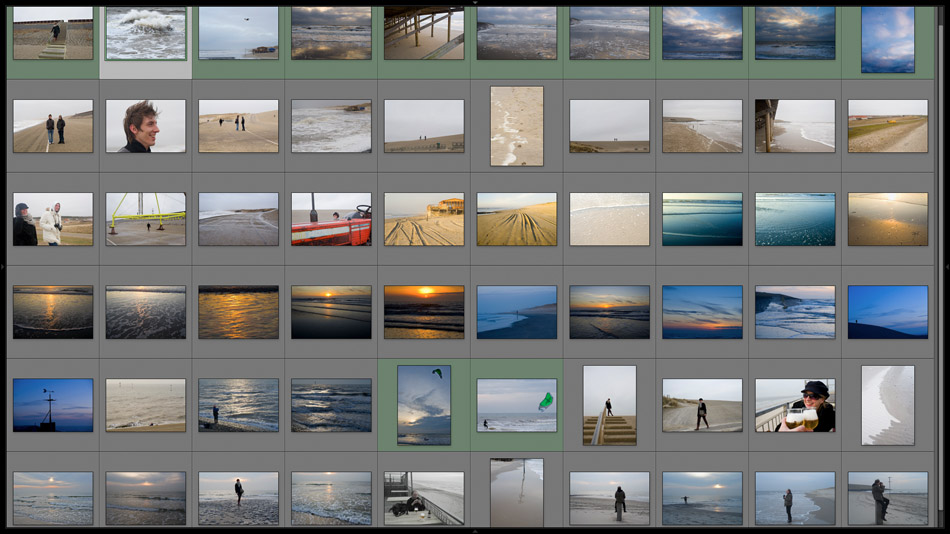Screen dimensions: 950x534
Task: Click the two people walking on beach photo
Action: click(x=53, y=126)
